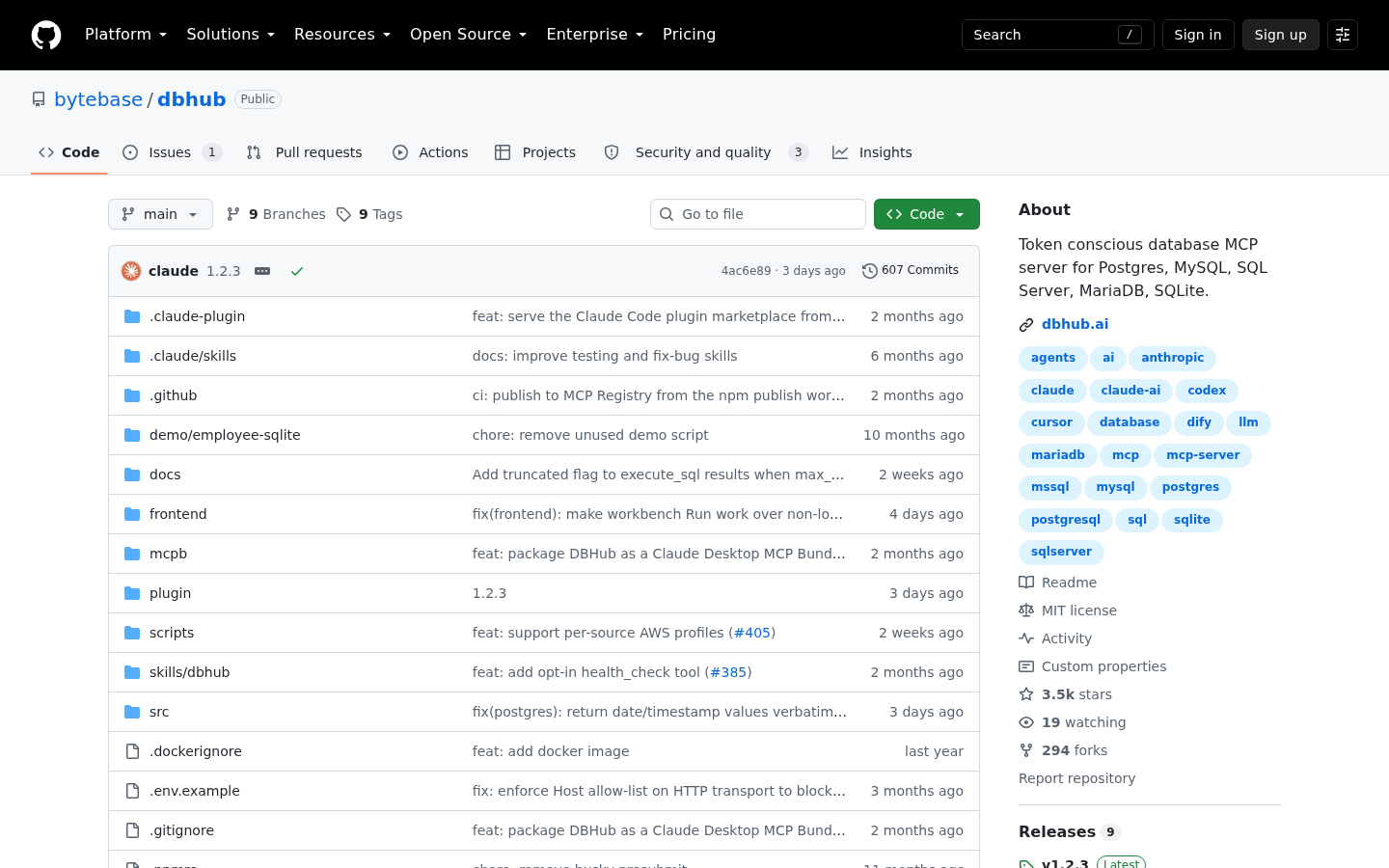Viewport: 1389px width, 868px height.
Task: Click the Readme book icon
Action: (1026, 583)
